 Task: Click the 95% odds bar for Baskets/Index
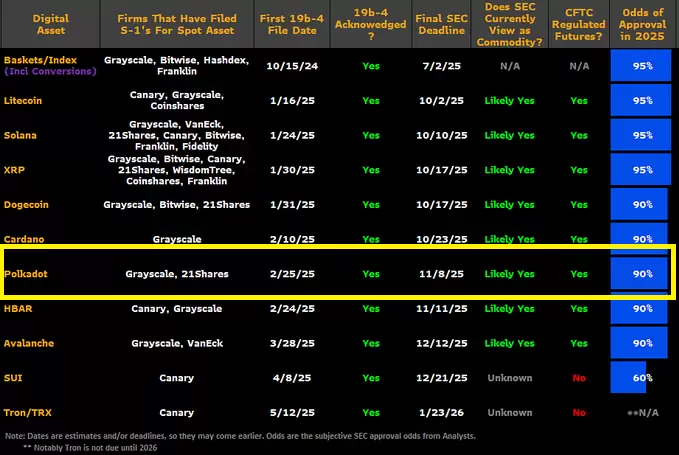click(x=641, y=65)
